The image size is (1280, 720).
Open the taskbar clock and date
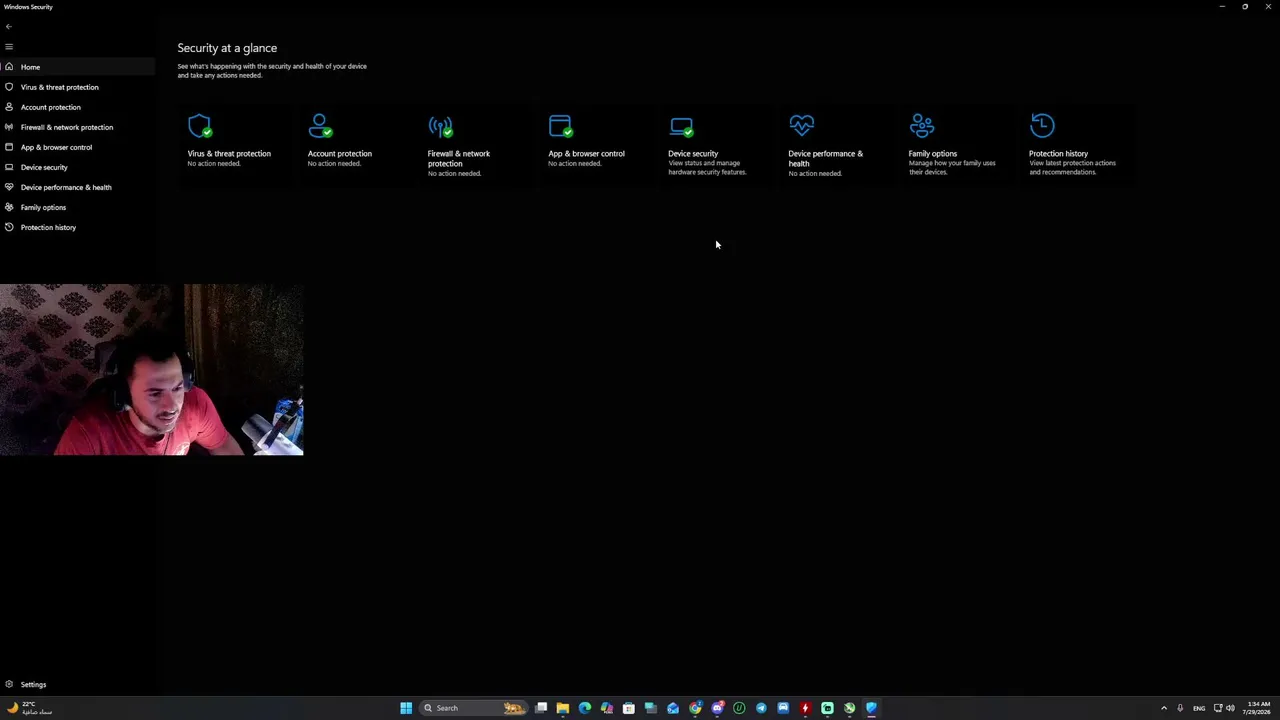click(x=1259, y=708)
